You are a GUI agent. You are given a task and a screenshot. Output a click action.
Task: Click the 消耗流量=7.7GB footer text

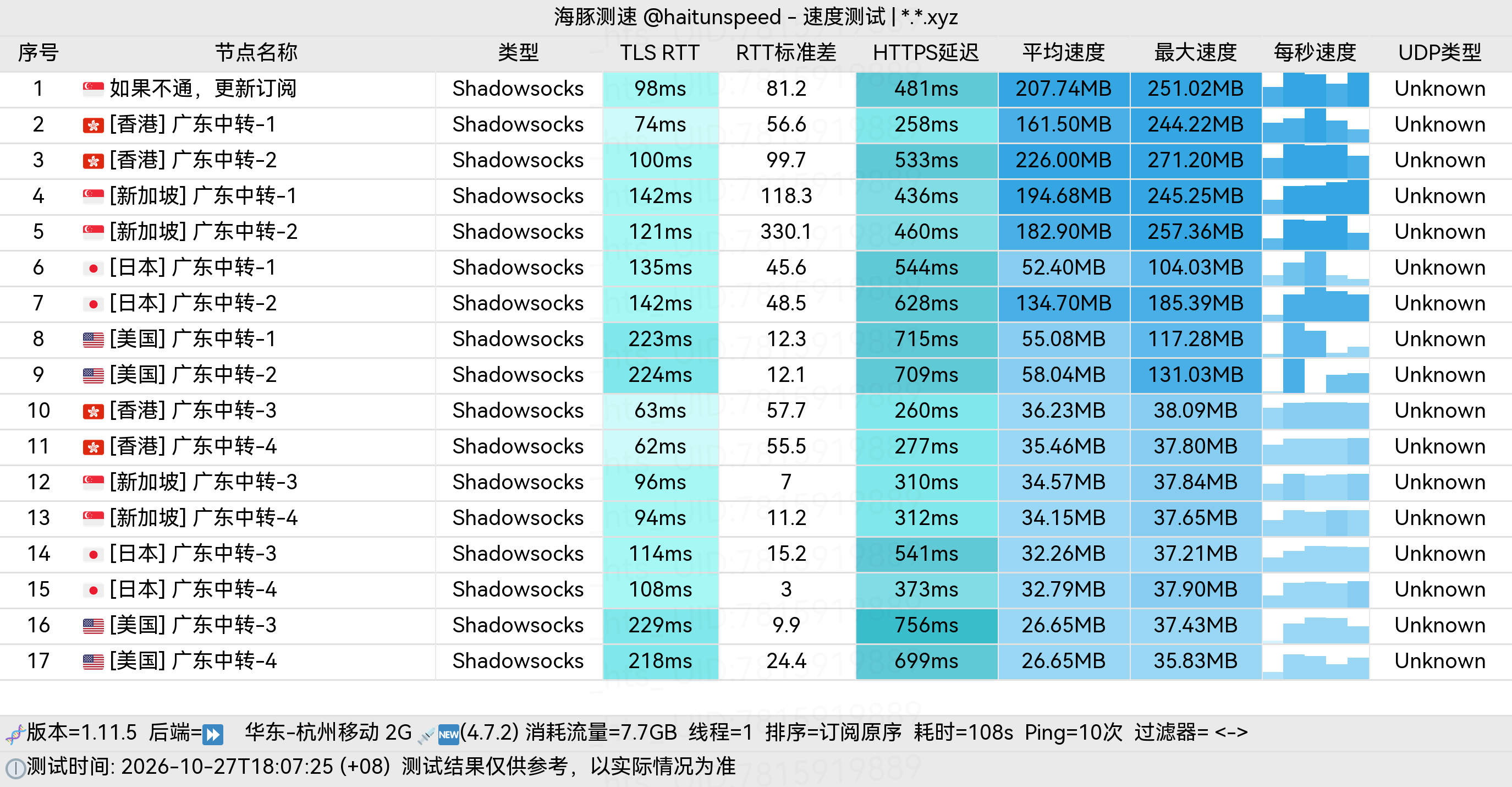click(601, 733)
